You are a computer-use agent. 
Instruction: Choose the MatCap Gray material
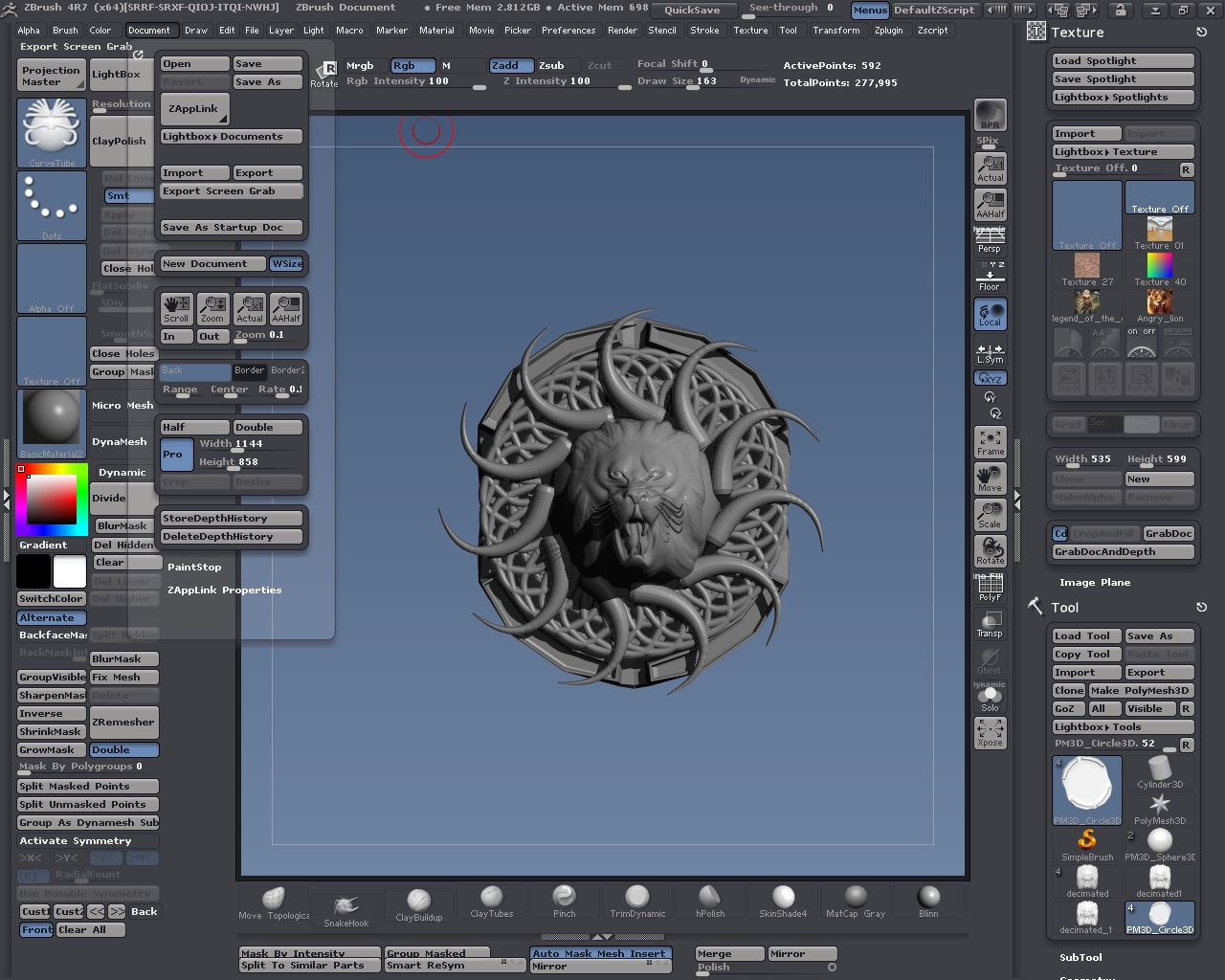click(x=856, y=902)
